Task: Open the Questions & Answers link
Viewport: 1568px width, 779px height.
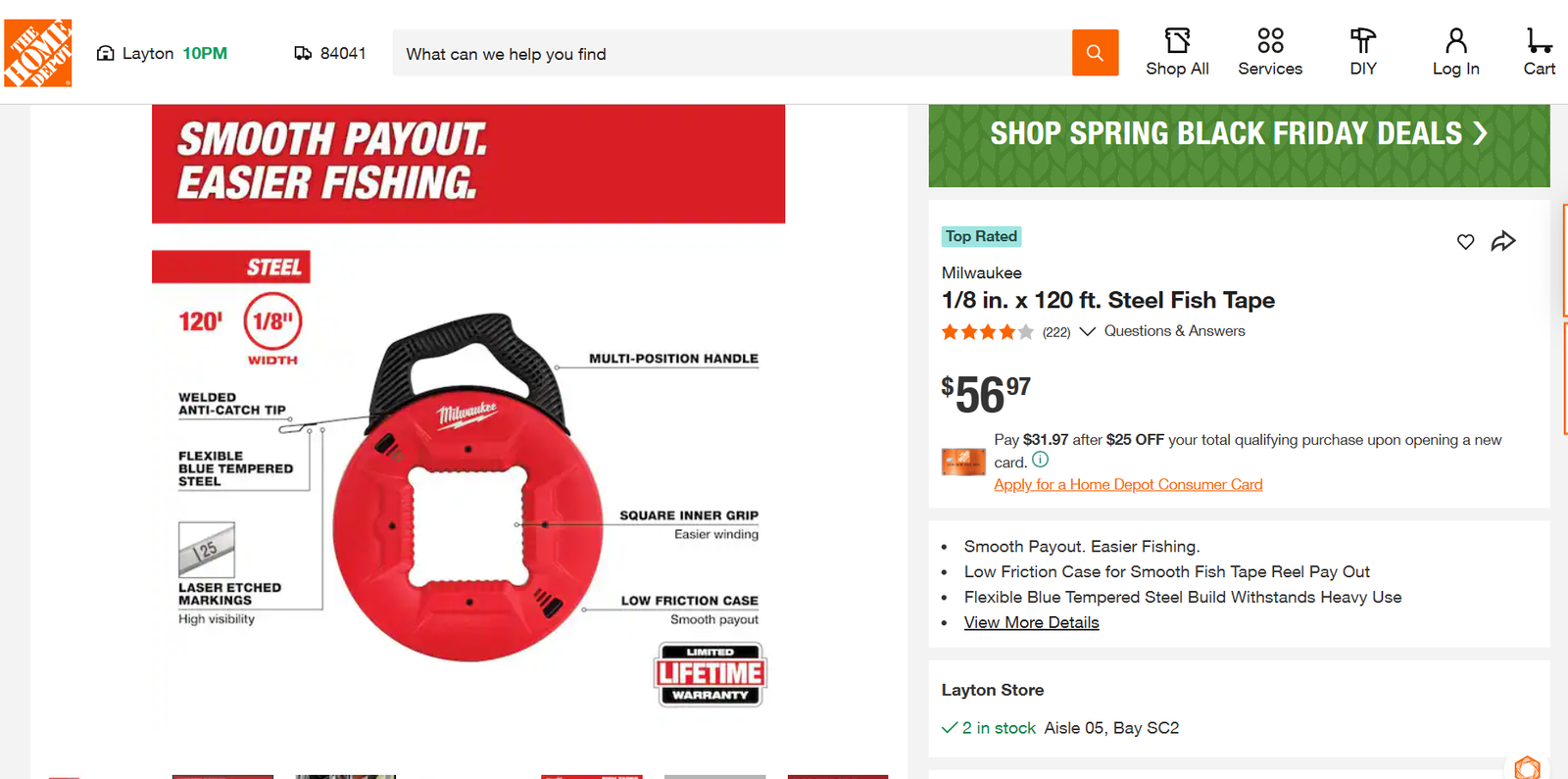Action: tap(1174, 331)
